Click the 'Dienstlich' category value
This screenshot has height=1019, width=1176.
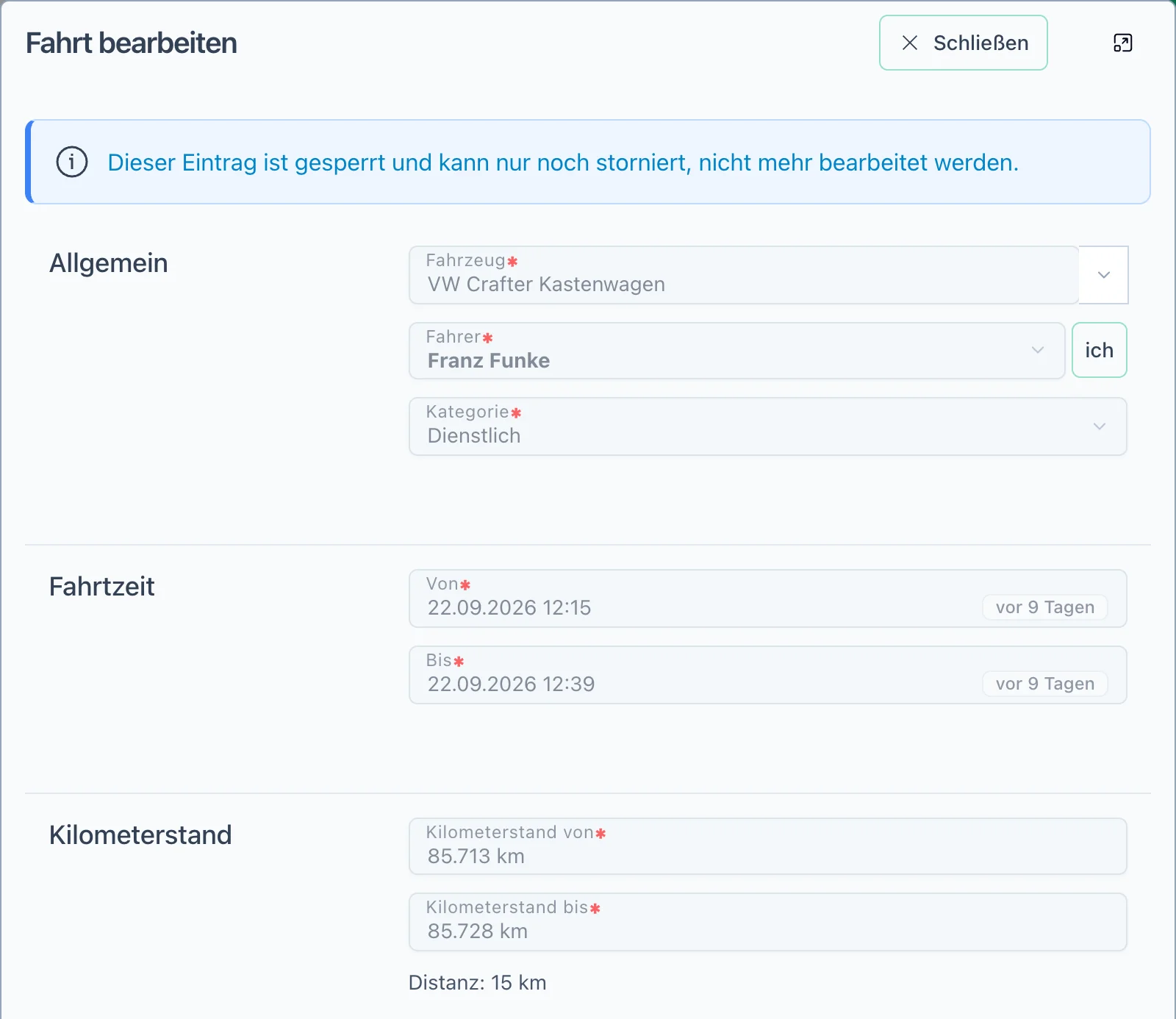click(474, 436)
